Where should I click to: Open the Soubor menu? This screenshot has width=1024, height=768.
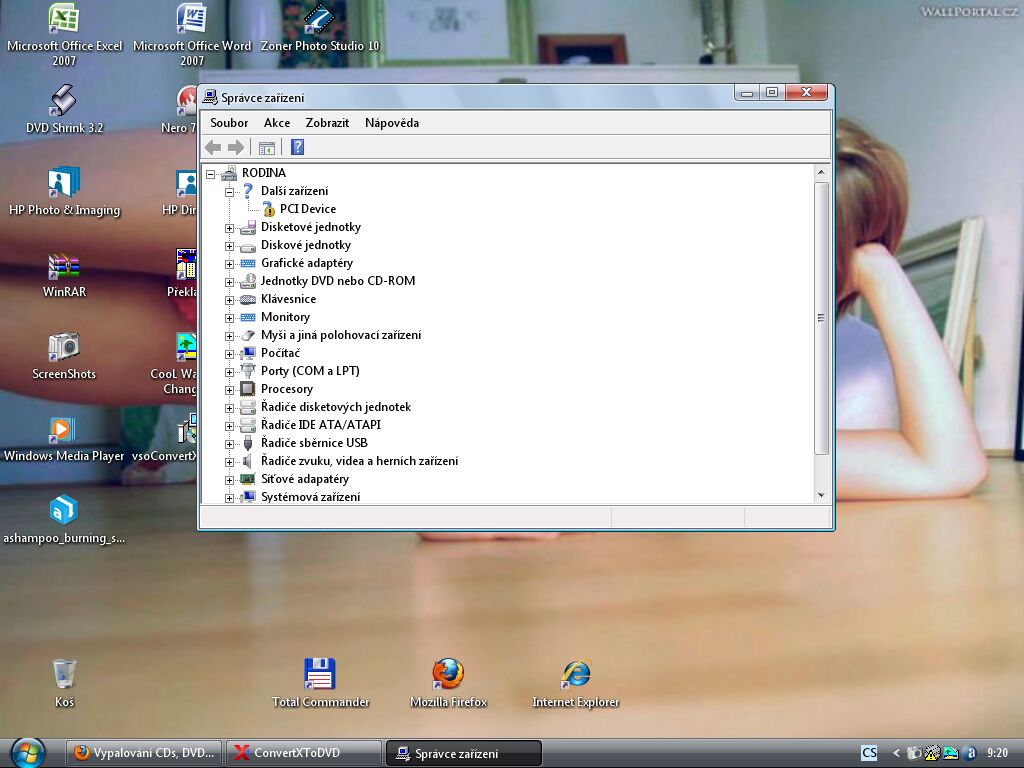[229, 123]
